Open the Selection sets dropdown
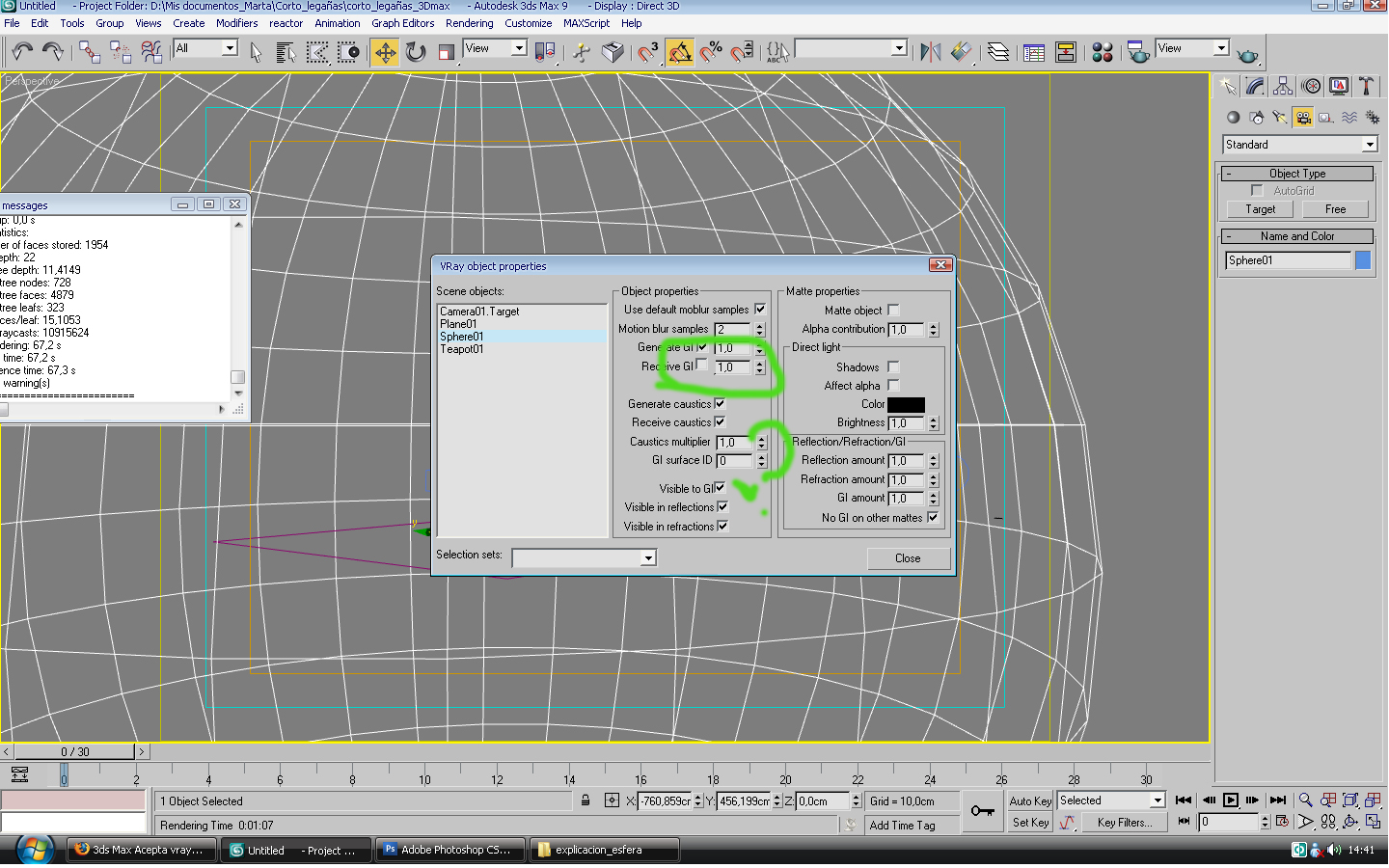The height and width of the screenshot is (868, 1389). pyautogui.click(x=648, y=558)
